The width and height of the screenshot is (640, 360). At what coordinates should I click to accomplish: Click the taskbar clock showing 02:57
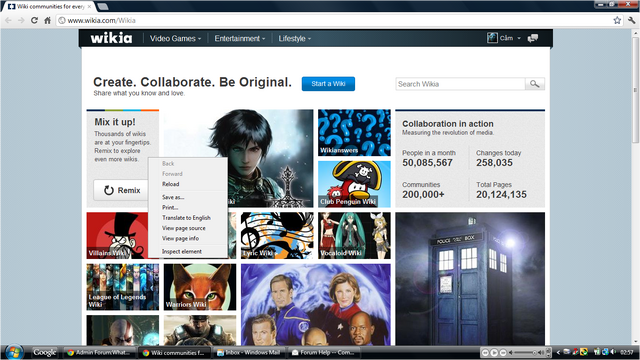627,352
